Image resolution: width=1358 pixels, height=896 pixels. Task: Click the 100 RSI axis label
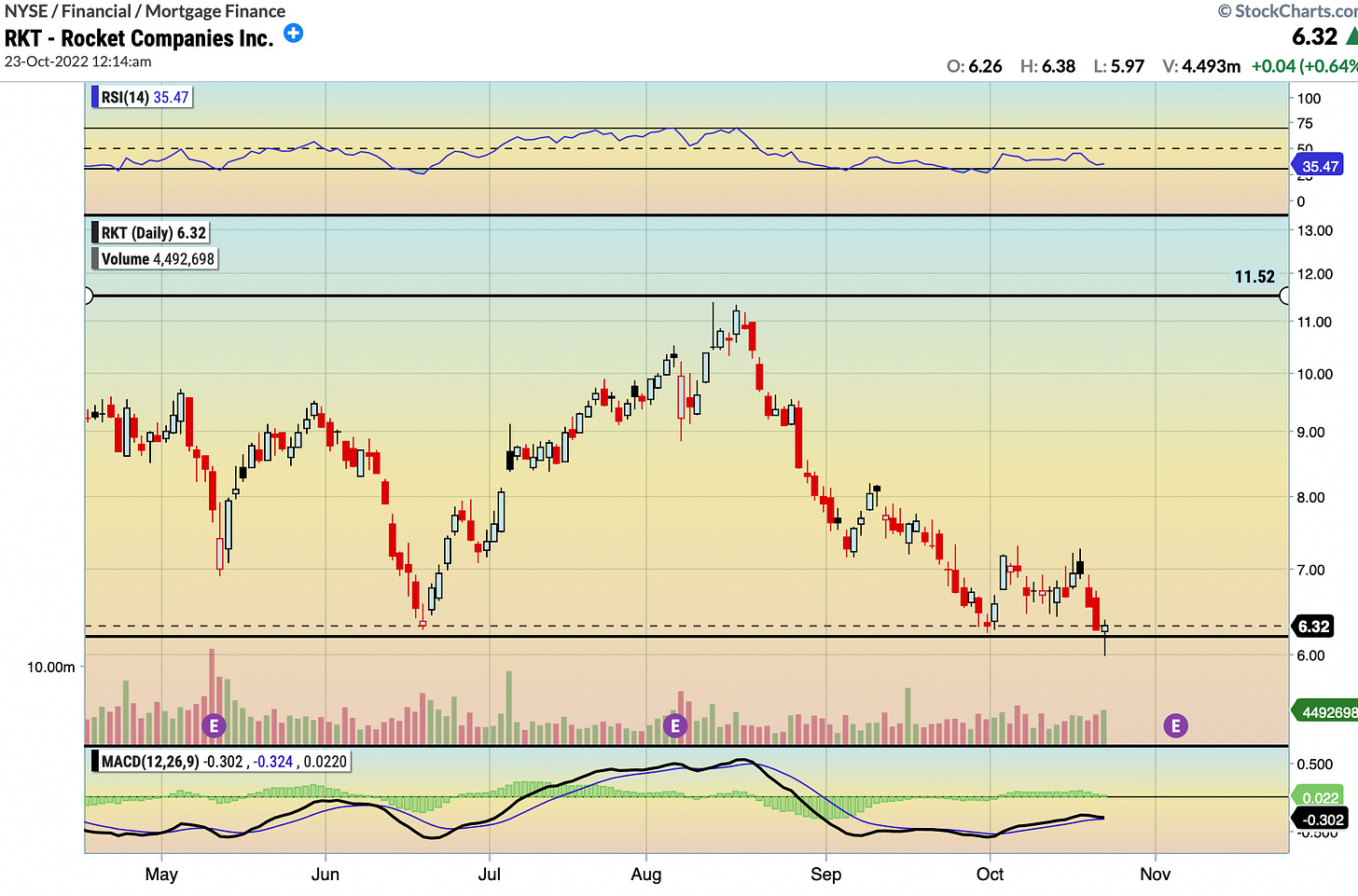click(x=1309, y=98)
